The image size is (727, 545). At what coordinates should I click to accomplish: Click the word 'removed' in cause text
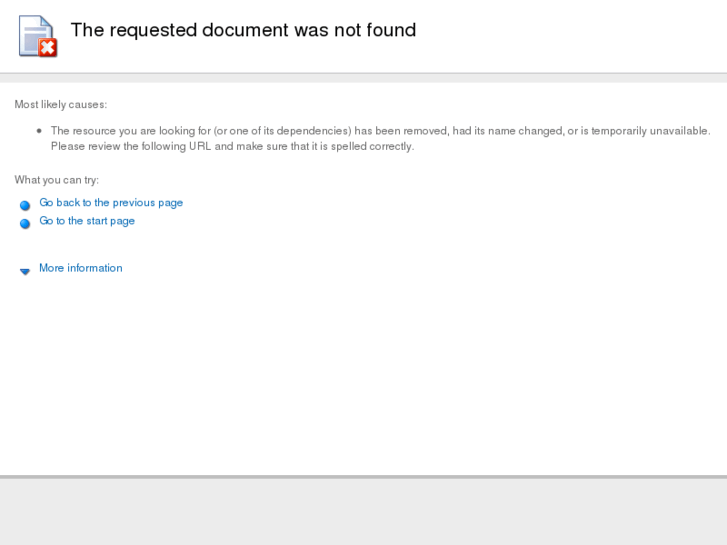point(424,131)
